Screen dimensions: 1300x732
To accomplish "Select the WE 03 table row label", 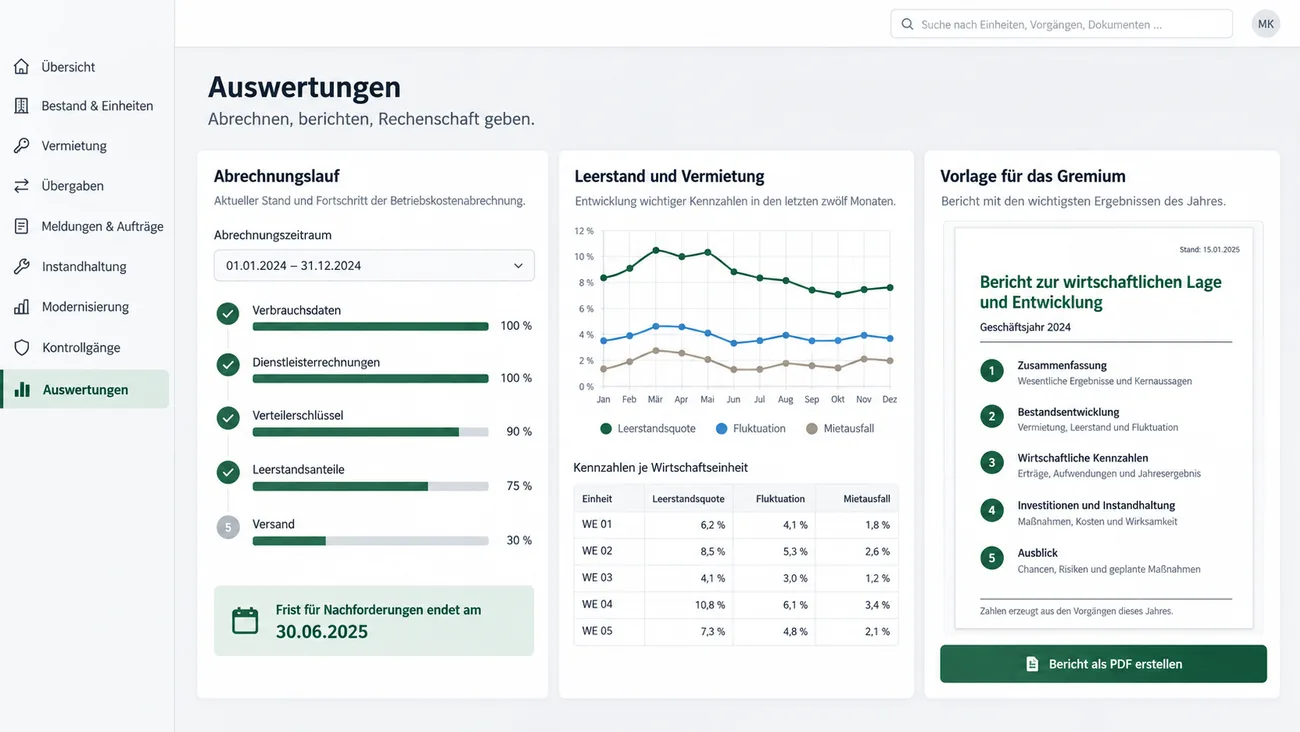I will coord(597,578).
